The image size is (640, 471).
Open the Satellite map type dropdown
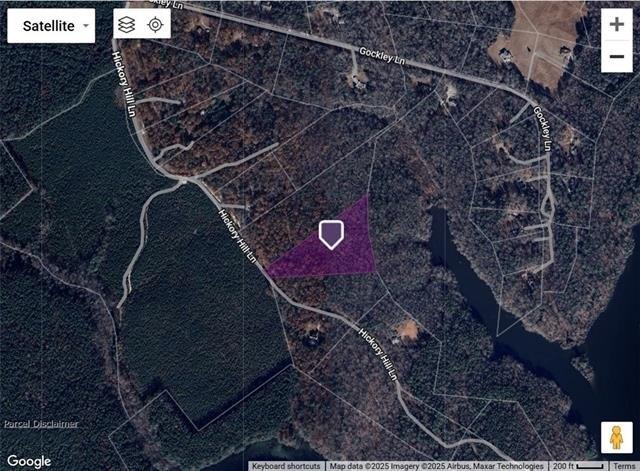pos(51,26)
